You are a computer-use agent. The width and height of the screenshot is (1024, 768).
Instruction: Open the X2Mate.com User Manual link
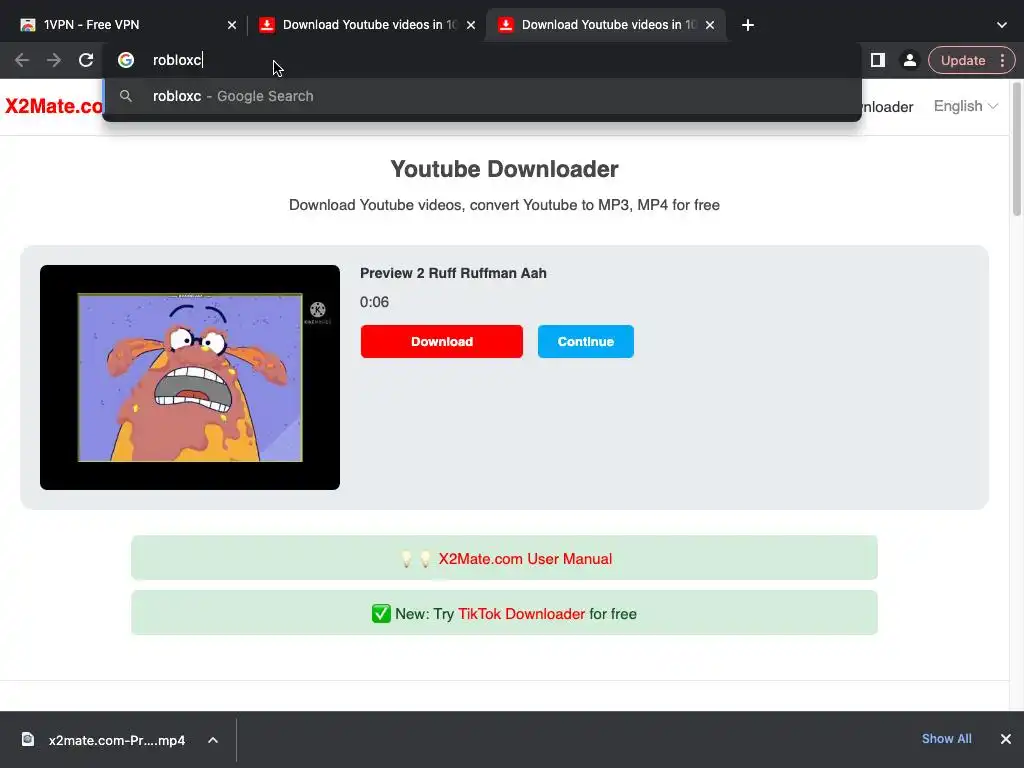point(525,559)
